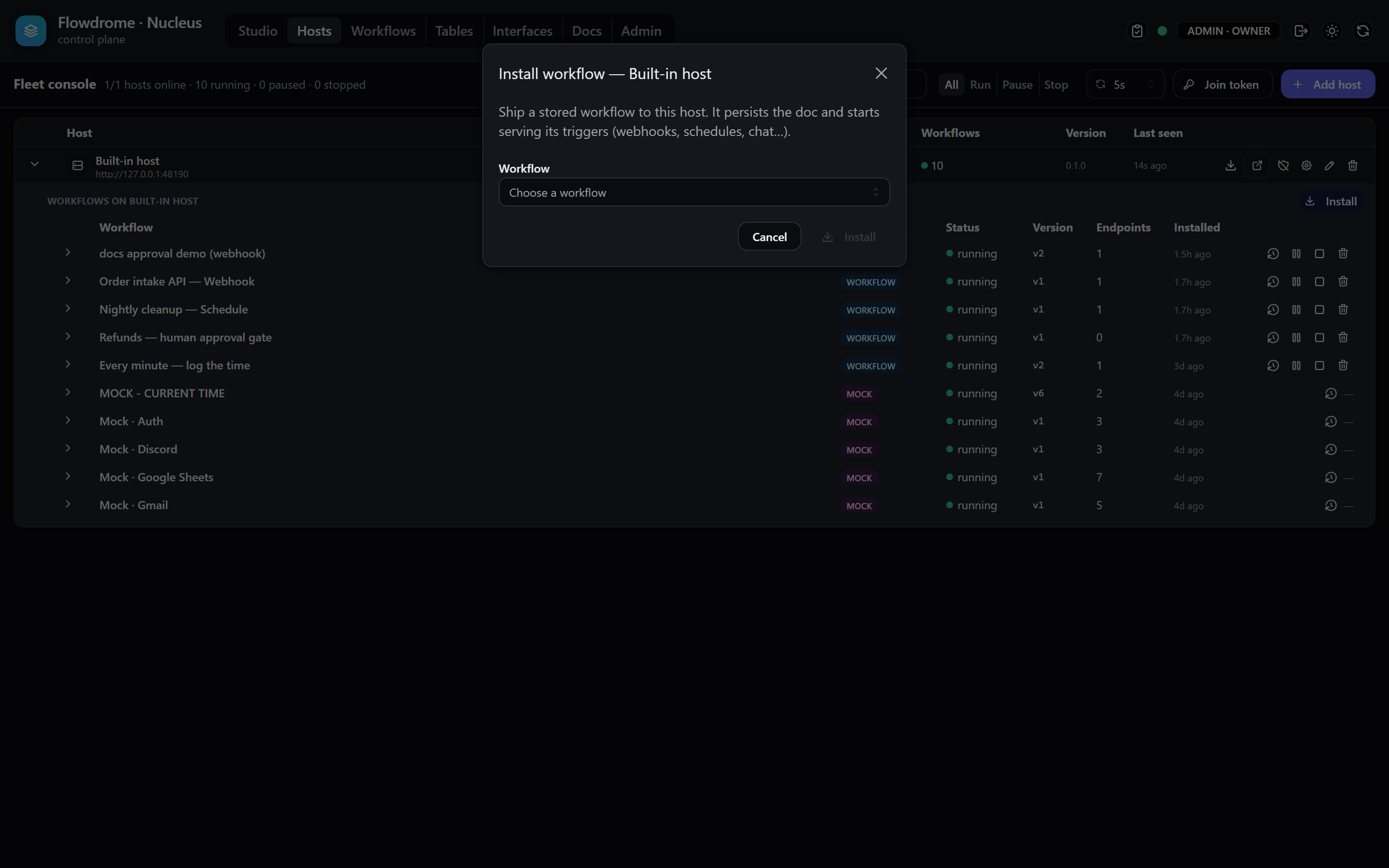Stop the Nightly cleanup Schedule workflow

1320,310
